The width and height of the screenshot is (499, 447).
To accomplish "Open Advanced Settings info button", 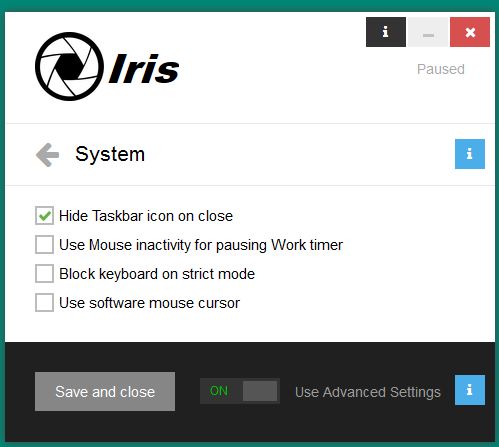I will [470, 390].
